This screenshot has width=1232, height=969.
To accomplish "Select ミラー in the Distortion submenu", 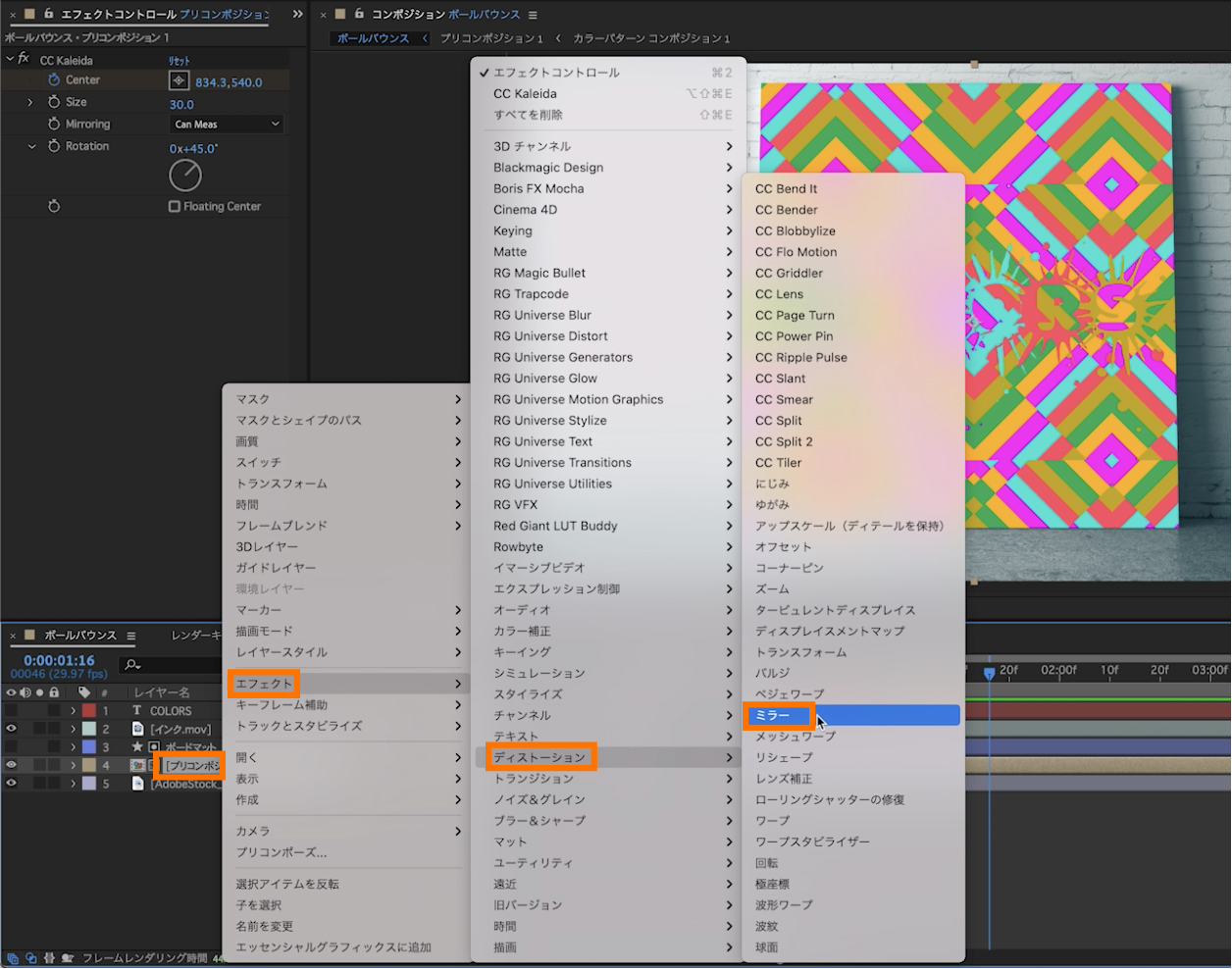I will point(852,716).
